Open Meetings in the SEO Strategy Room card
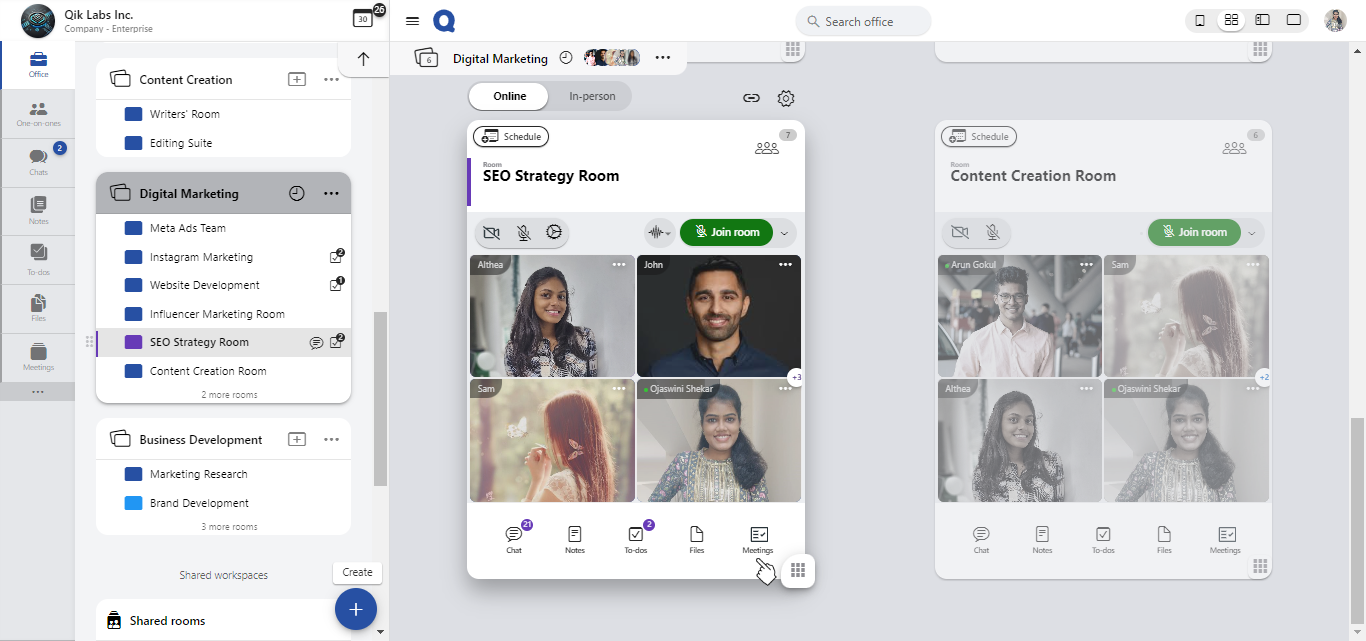This screenshot has height=641, width=1366. coord(758,539)
